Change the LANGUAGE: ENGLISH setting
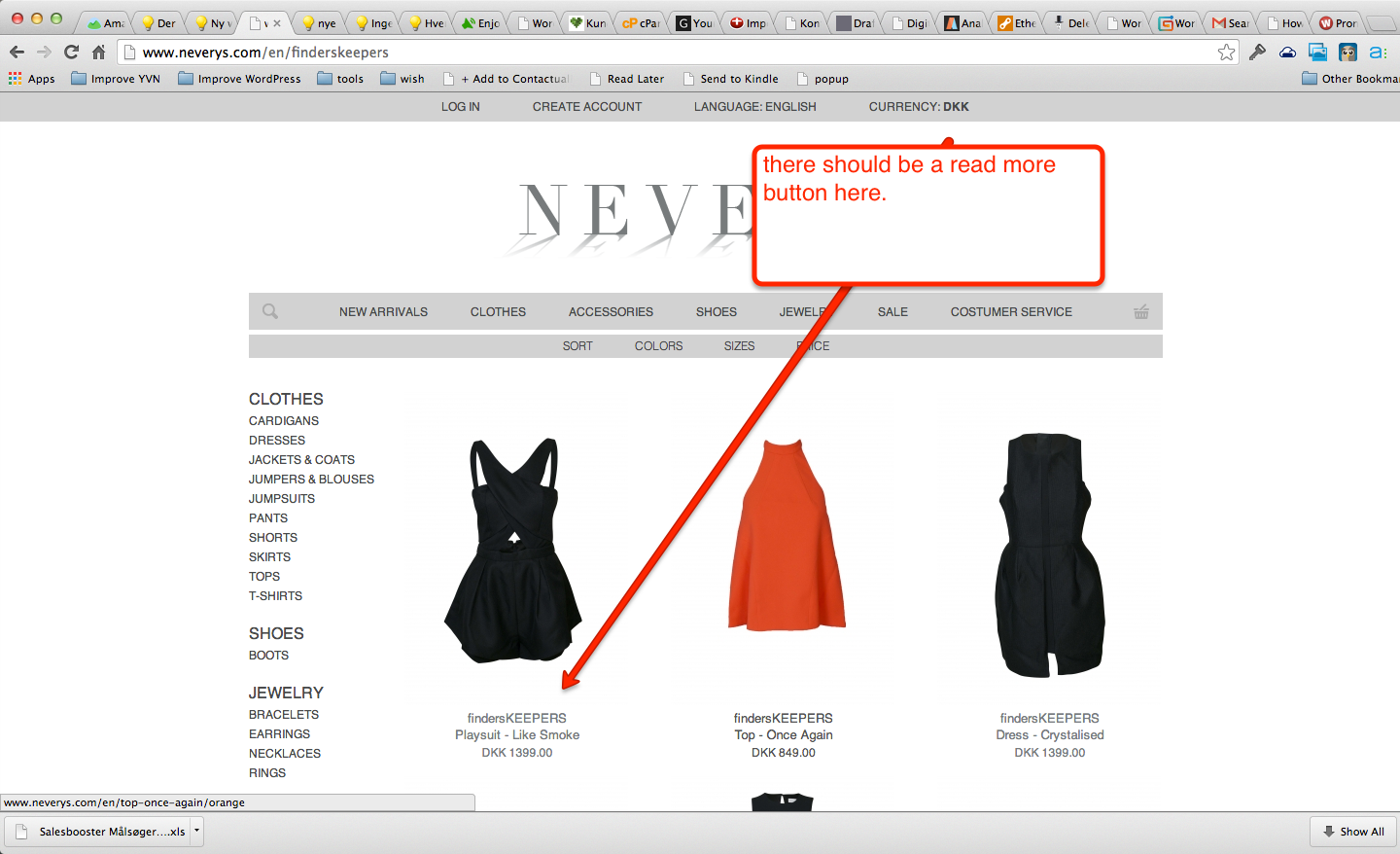 click(x=754, y=107)
